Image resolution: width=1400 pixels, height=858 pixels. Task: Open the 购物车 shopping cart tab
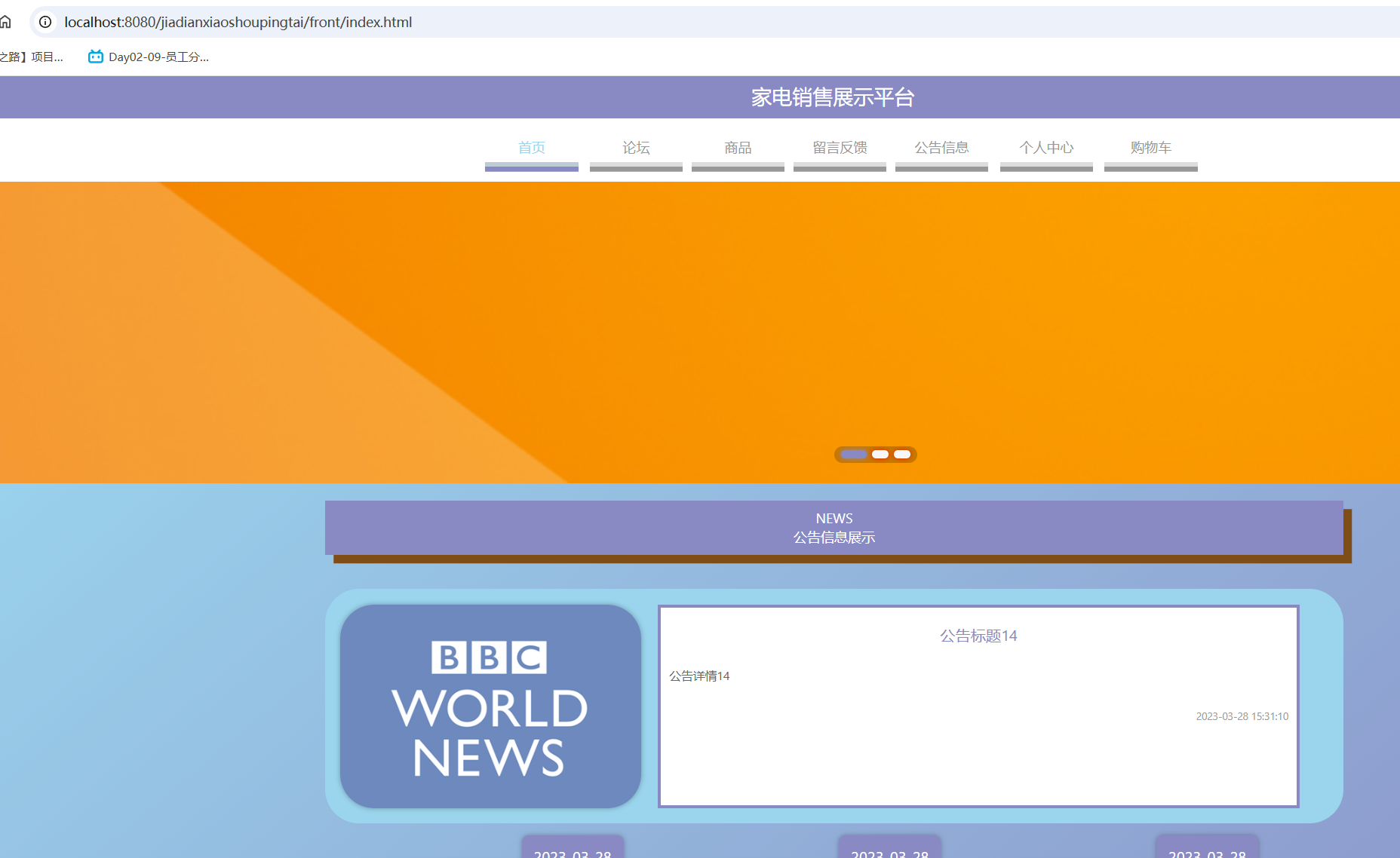[1150, 149]
